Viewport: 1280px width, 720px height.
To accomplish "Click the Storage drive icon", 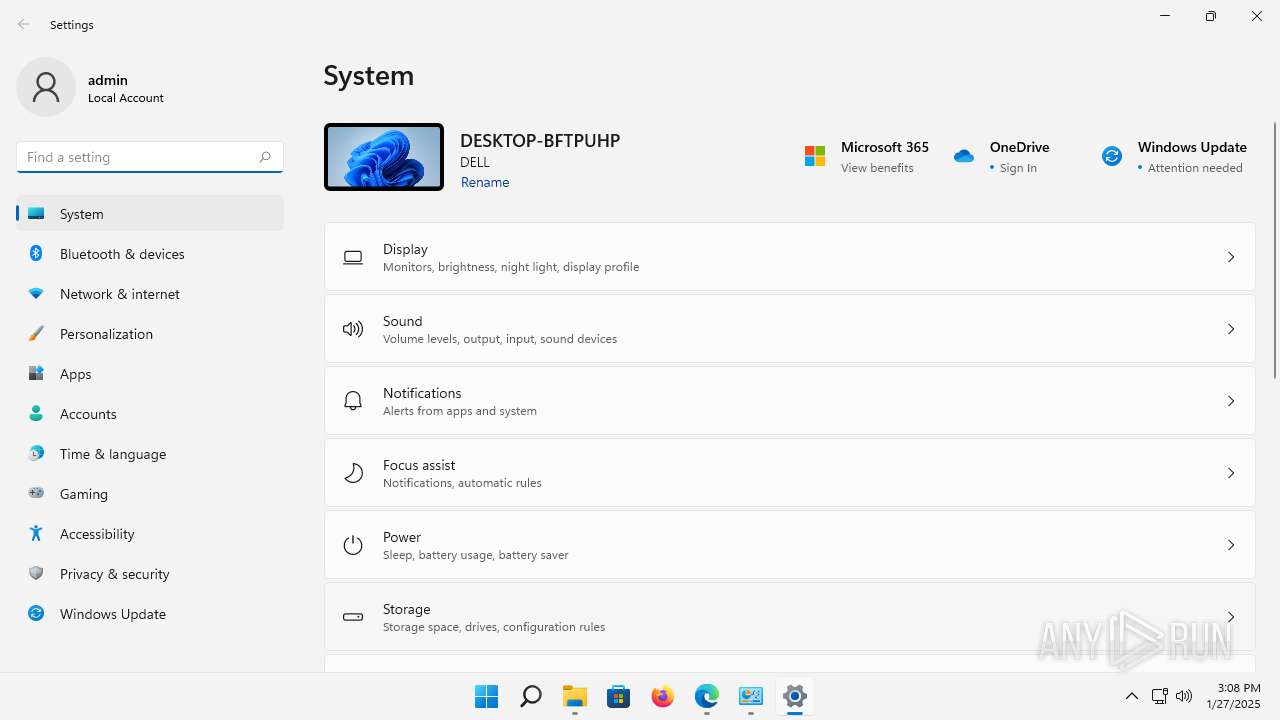I will coord(353,617).
